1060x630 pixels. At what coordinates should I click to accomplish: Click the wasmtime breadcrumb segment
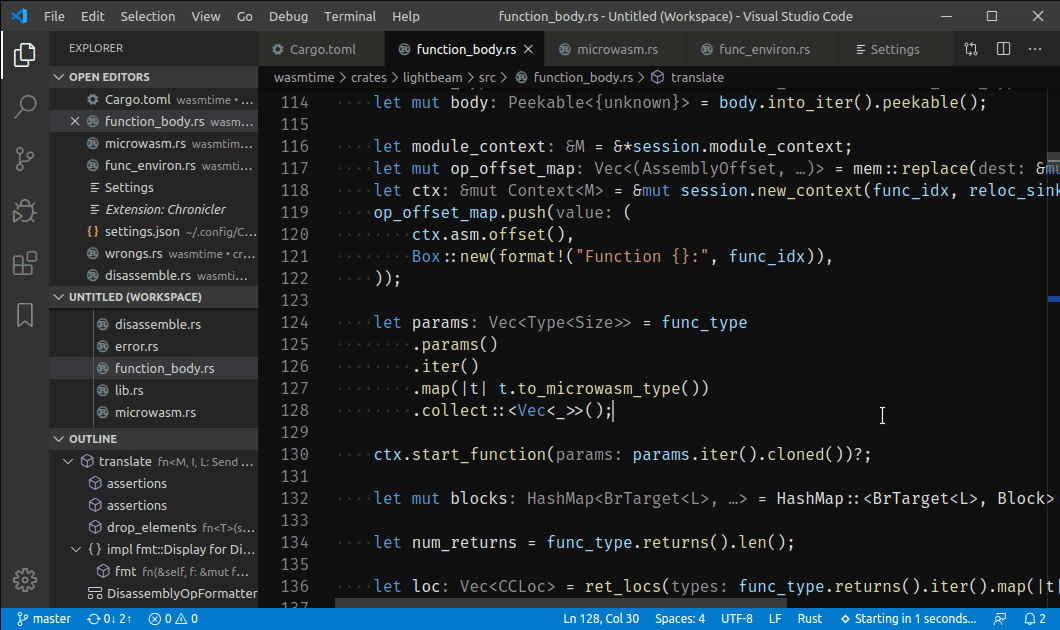click(x=304, y=77)
